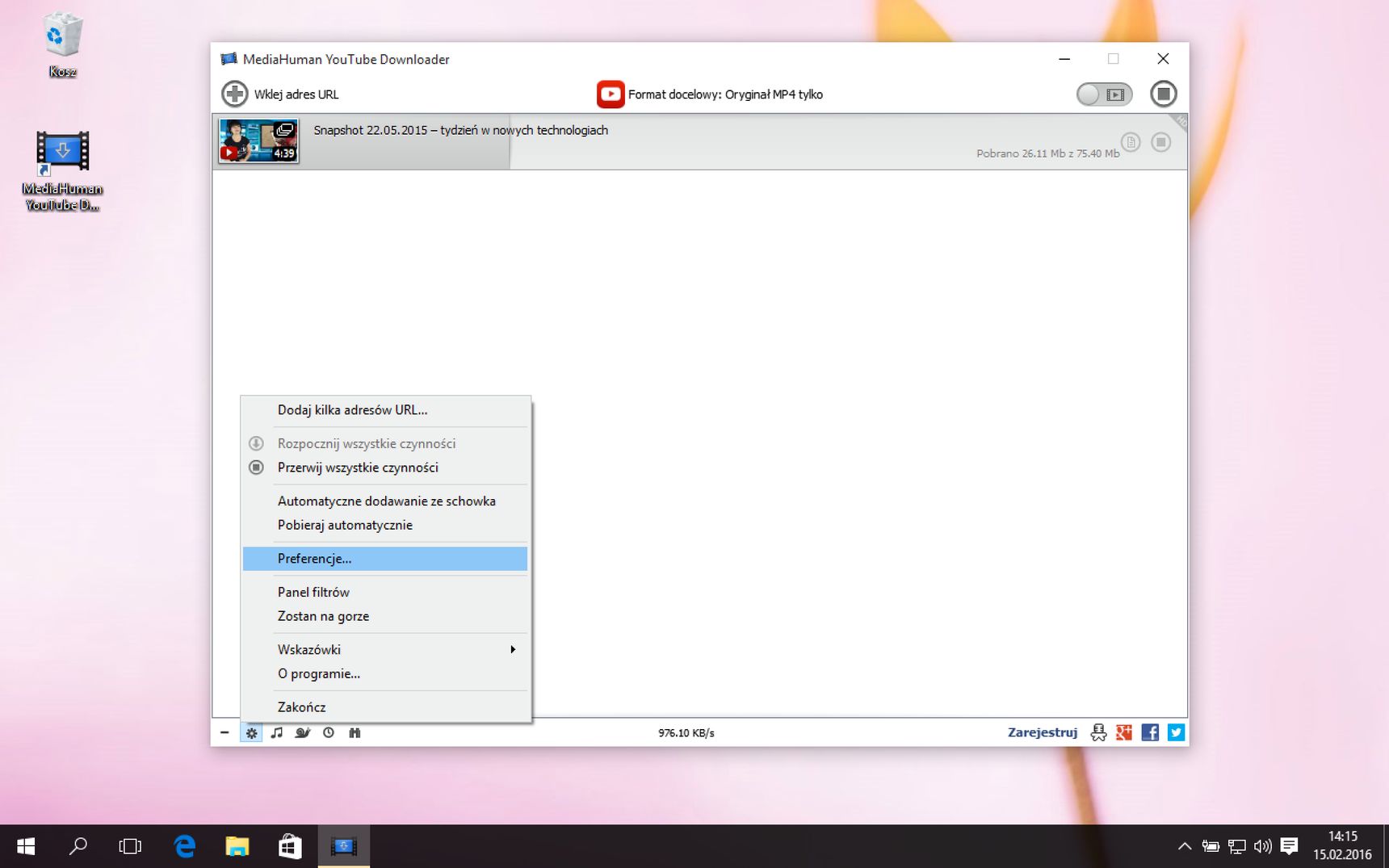Open 'Preferencje...' from the menu

coord(385,559)
